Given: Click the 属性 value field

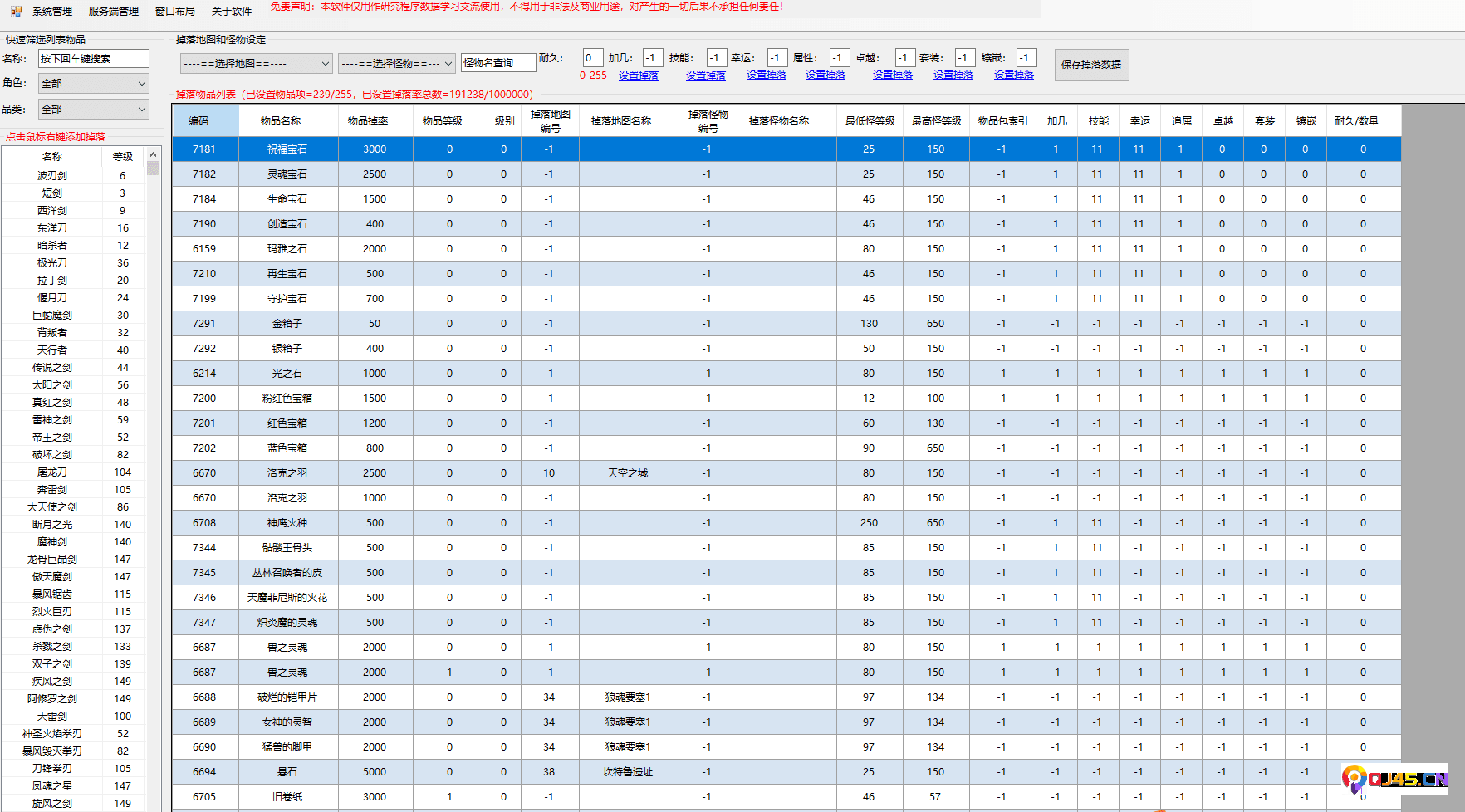Looking at the screenshot, I should coord(840,58).
